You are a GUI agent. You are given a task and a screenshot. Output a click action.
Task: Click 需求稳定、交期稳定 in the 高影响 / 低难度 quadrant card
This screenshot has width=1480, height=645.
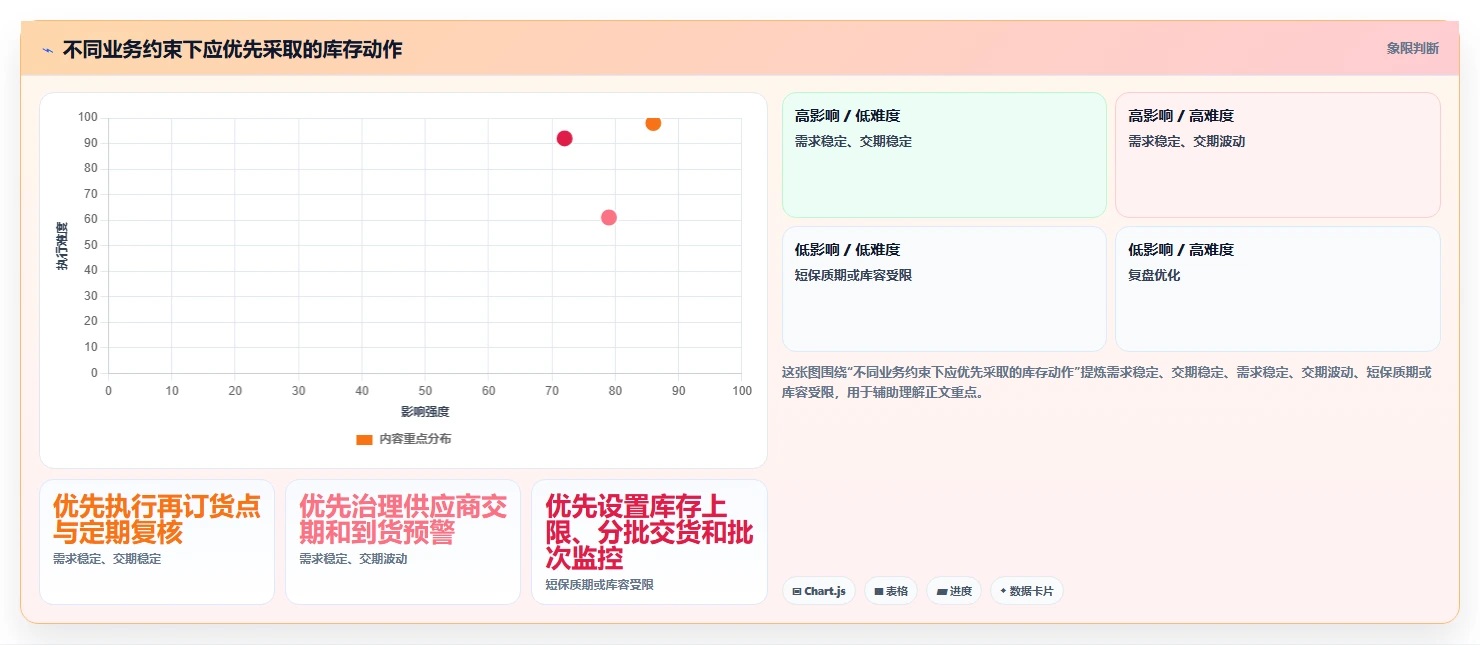tap(853, 141)
